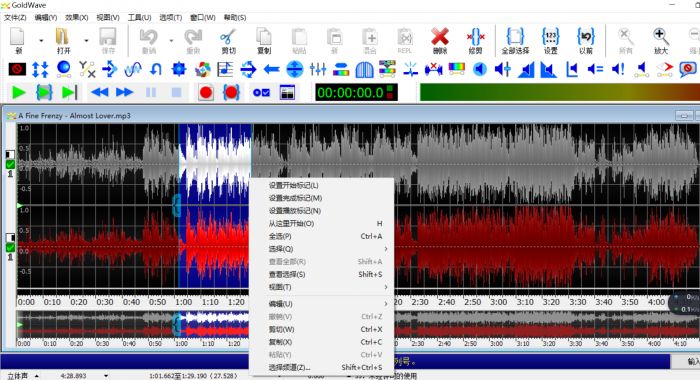
Task: Expand the 视图(T) submenu in the context menu
Action: [321, 287]
